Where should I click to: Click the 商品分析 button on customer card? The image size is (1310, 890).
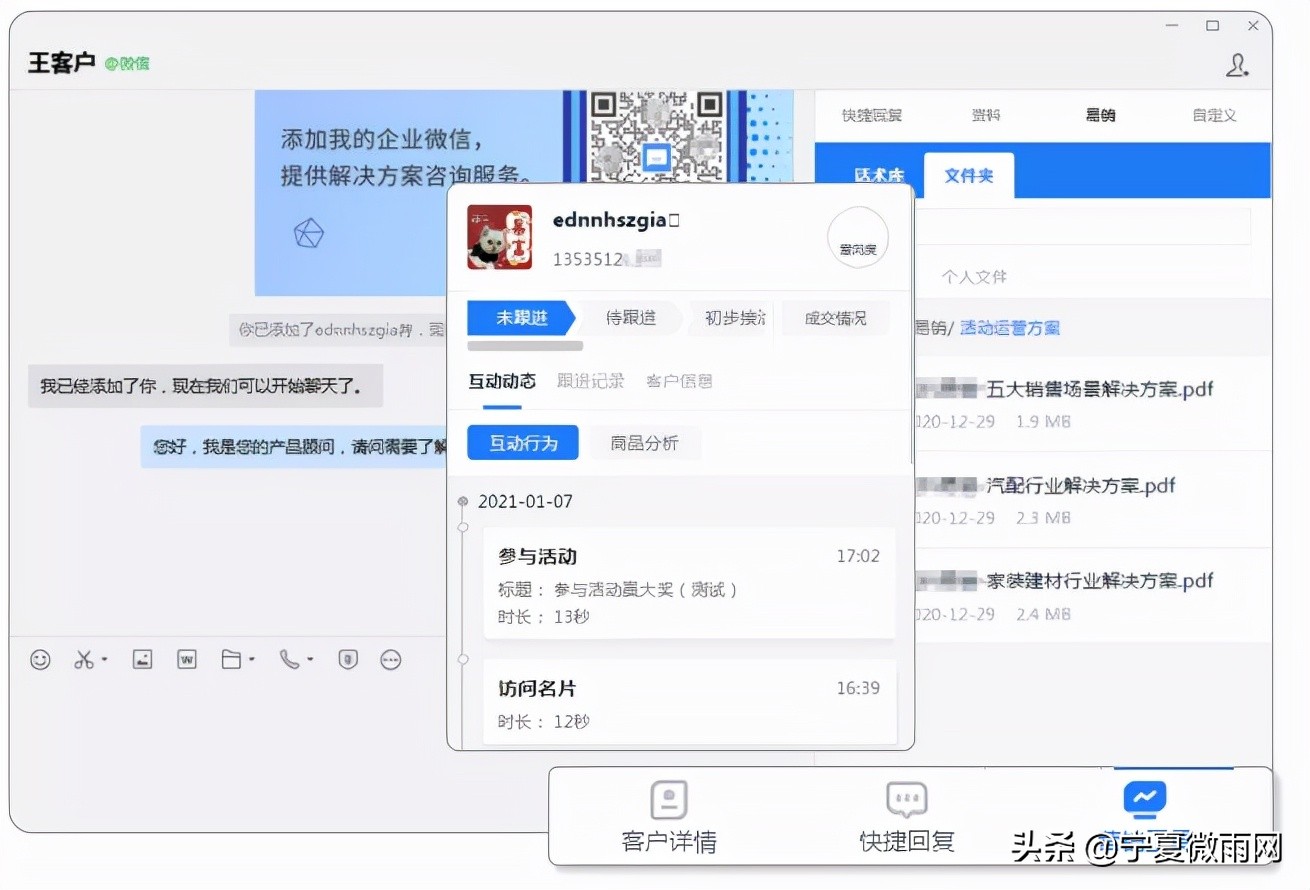[x=645, y=443]
